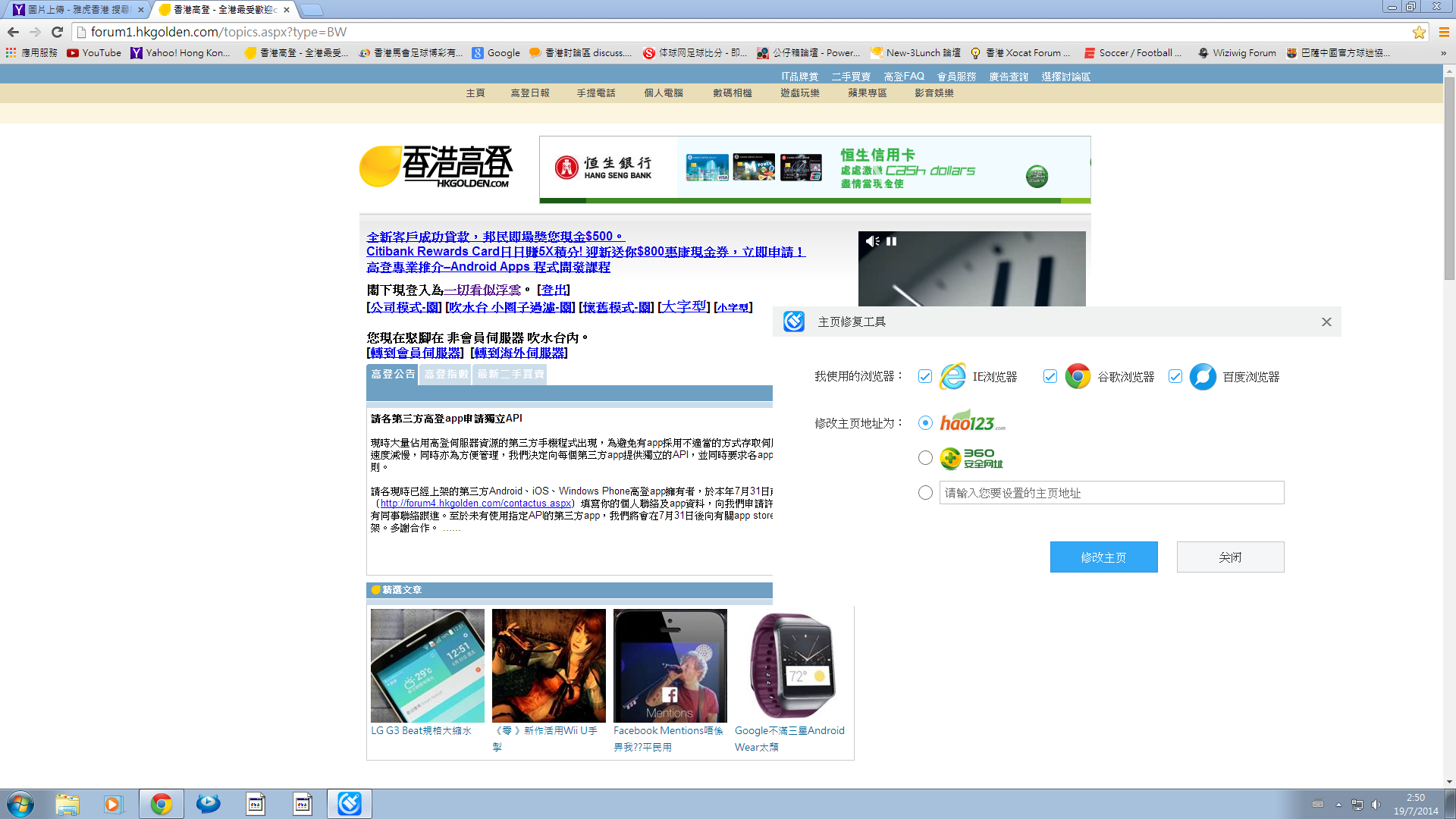Click the page vertical scrollbar thumb
Viewport: 1456px width, 819px height.
tap(1449, 178)
